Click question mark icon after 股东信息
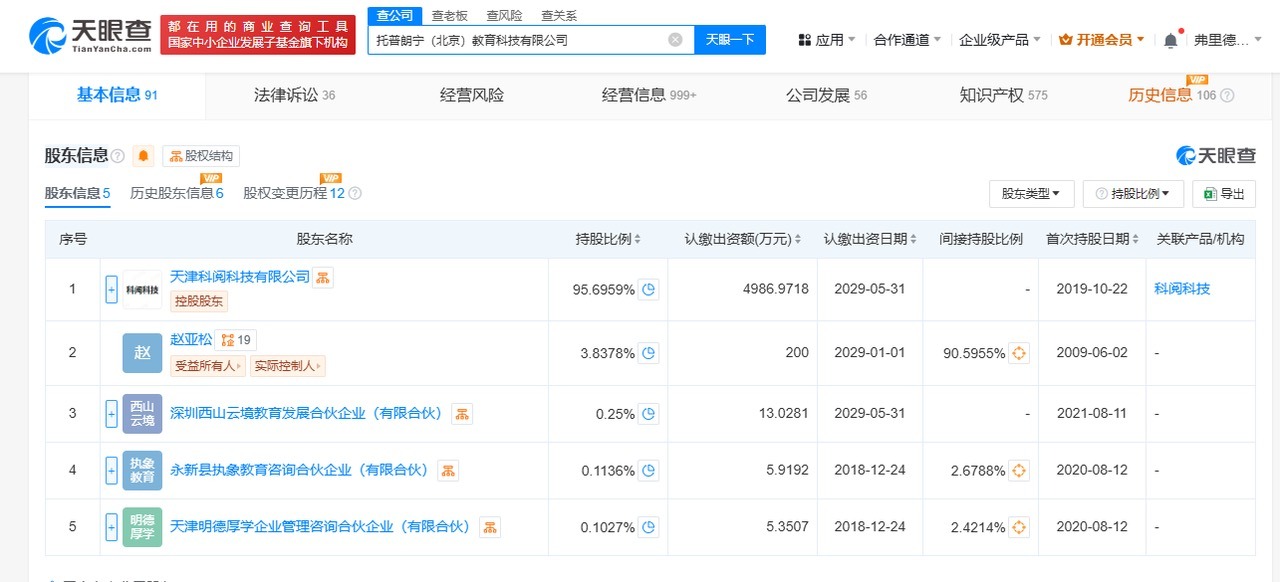Viewport: 1280px width, 582px height. pyautogui.click(x=115, y=155)
